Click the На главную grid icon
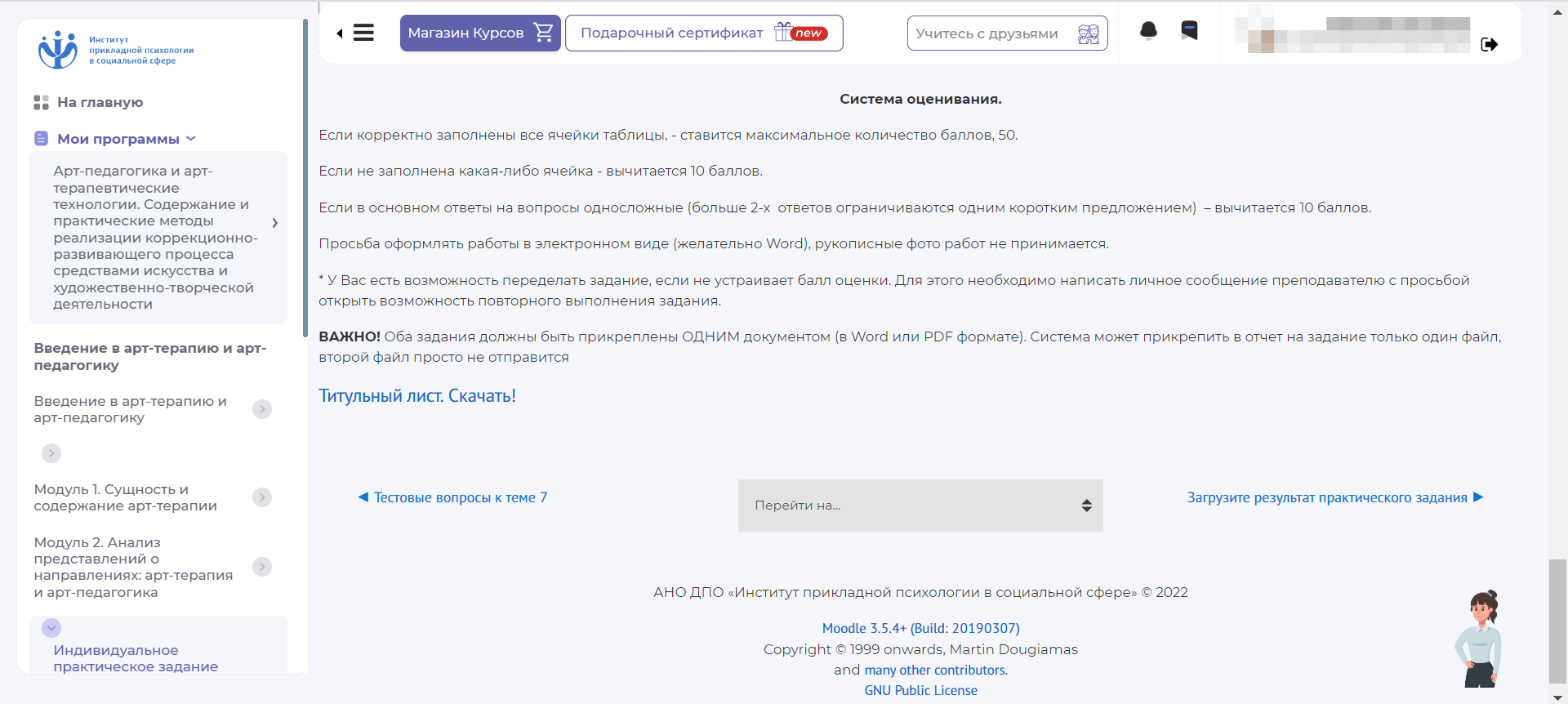This screenshot has width=1568, height=704. (x=41, y=102)
